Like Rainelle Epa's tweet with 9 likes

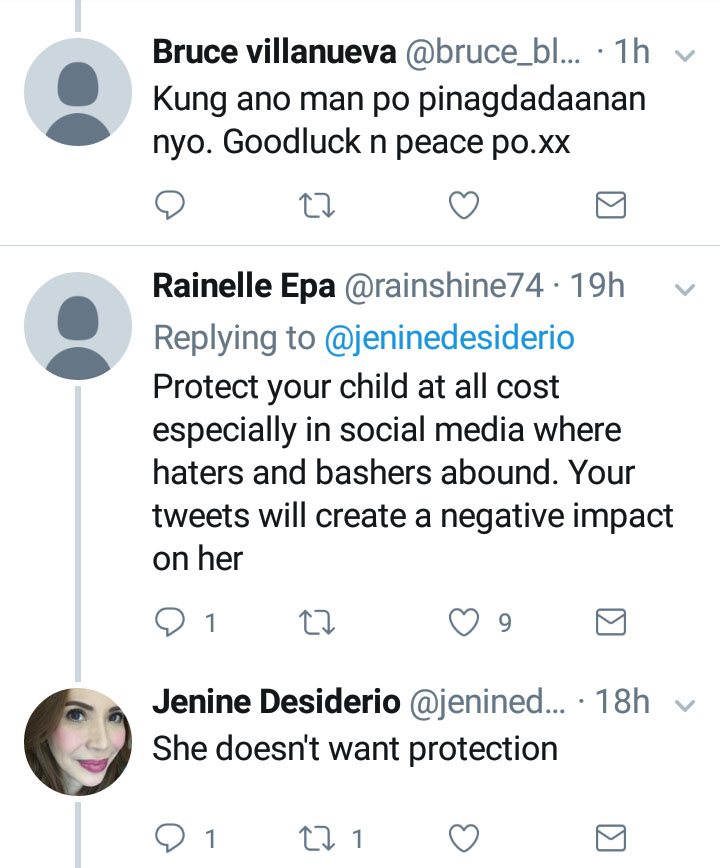[464, 623]
